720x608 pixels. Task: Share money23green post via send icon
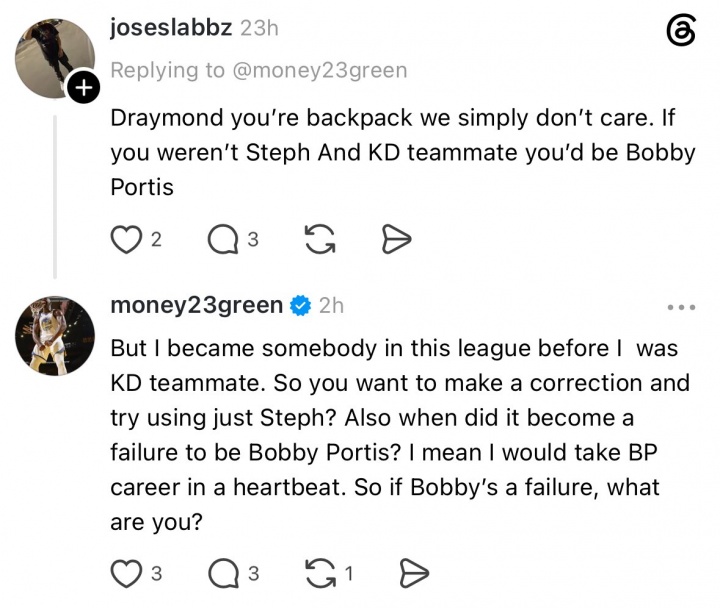414,574
